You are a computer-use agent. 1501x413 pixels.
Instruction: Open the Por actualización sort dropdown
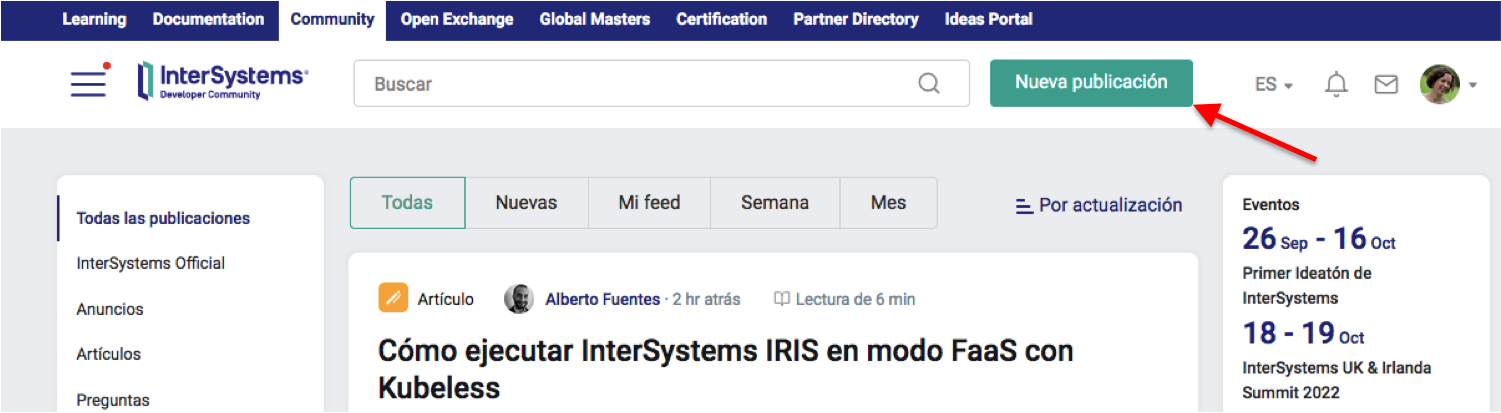pos(1099,205)
